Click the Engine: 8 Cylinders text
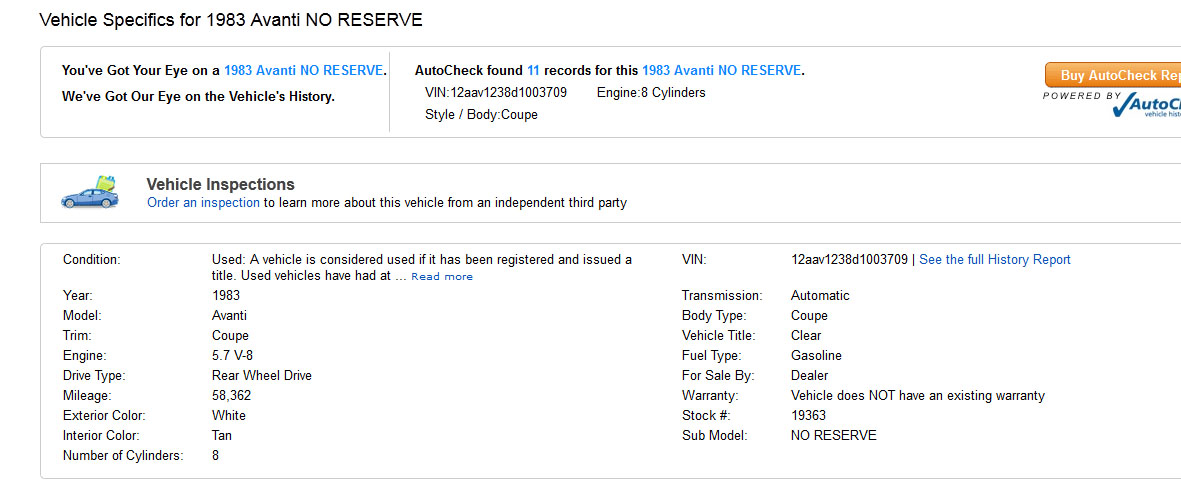The height and width of the screenshot is (482, 1181). (x=651, y=93)
